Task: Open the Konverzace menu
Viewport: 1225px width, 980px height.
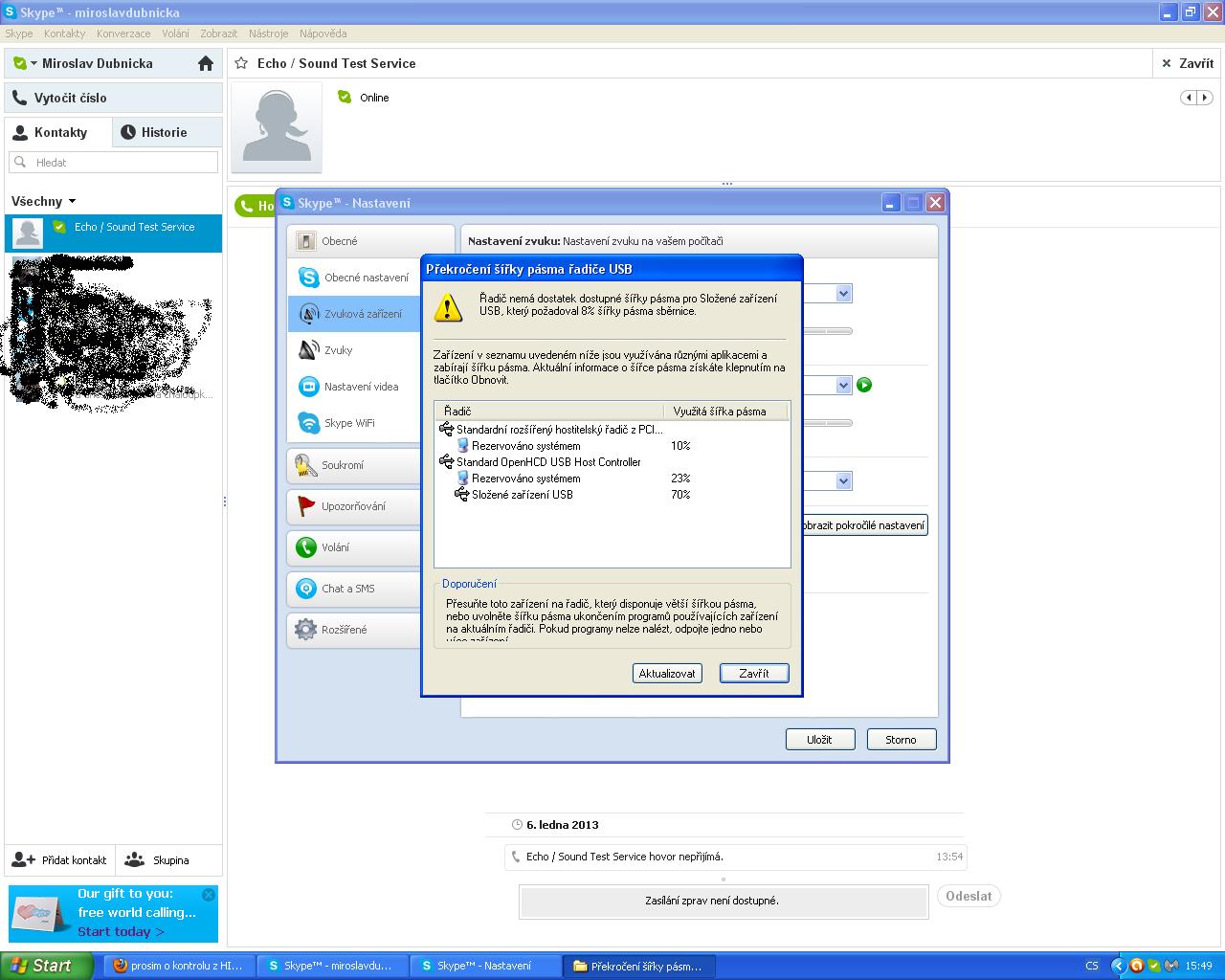Action: click(x=123, y=33)
